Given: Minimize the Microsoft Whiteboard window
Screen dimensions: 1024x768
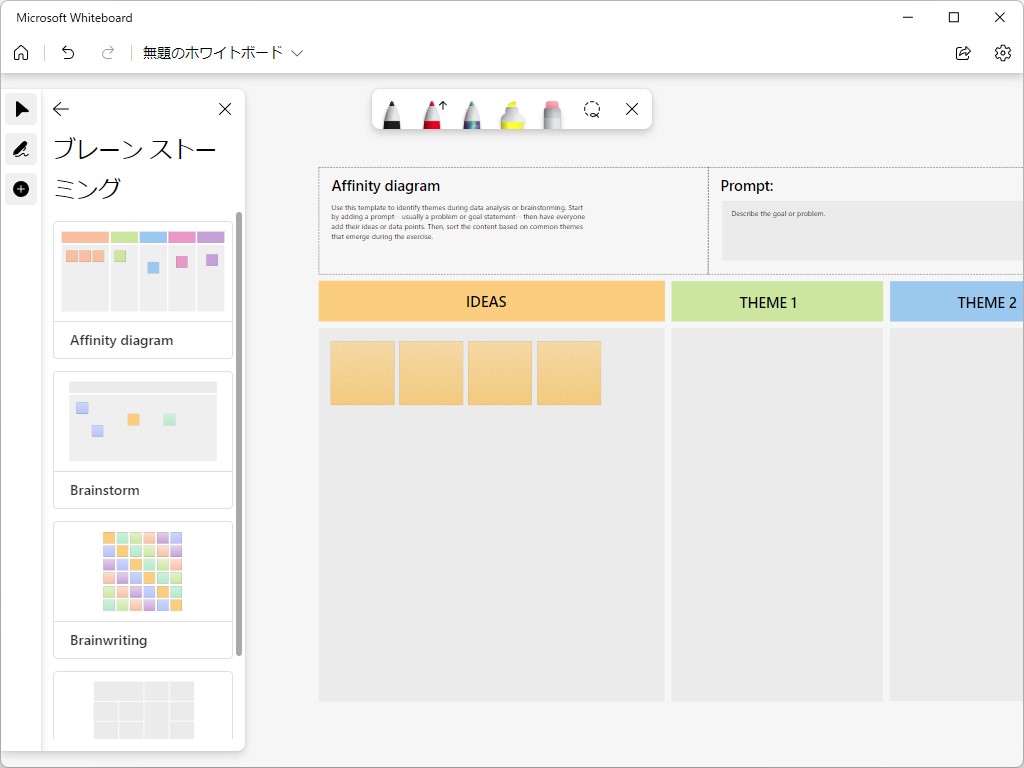Looking at the screenshot, I should click(x=908, y=18).
